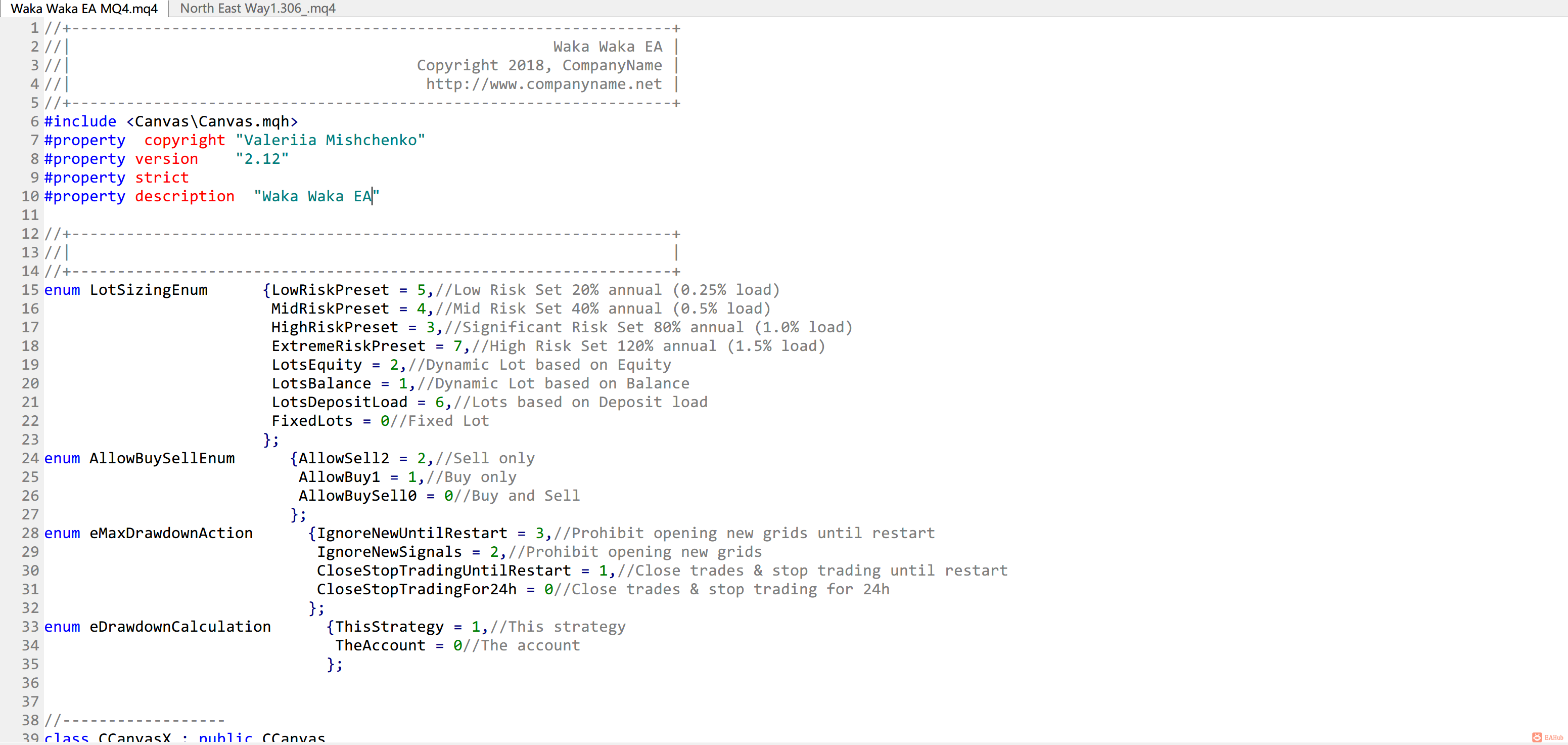
Task: Click line number 10 in gutter
Action: click(x=30, y=196)
